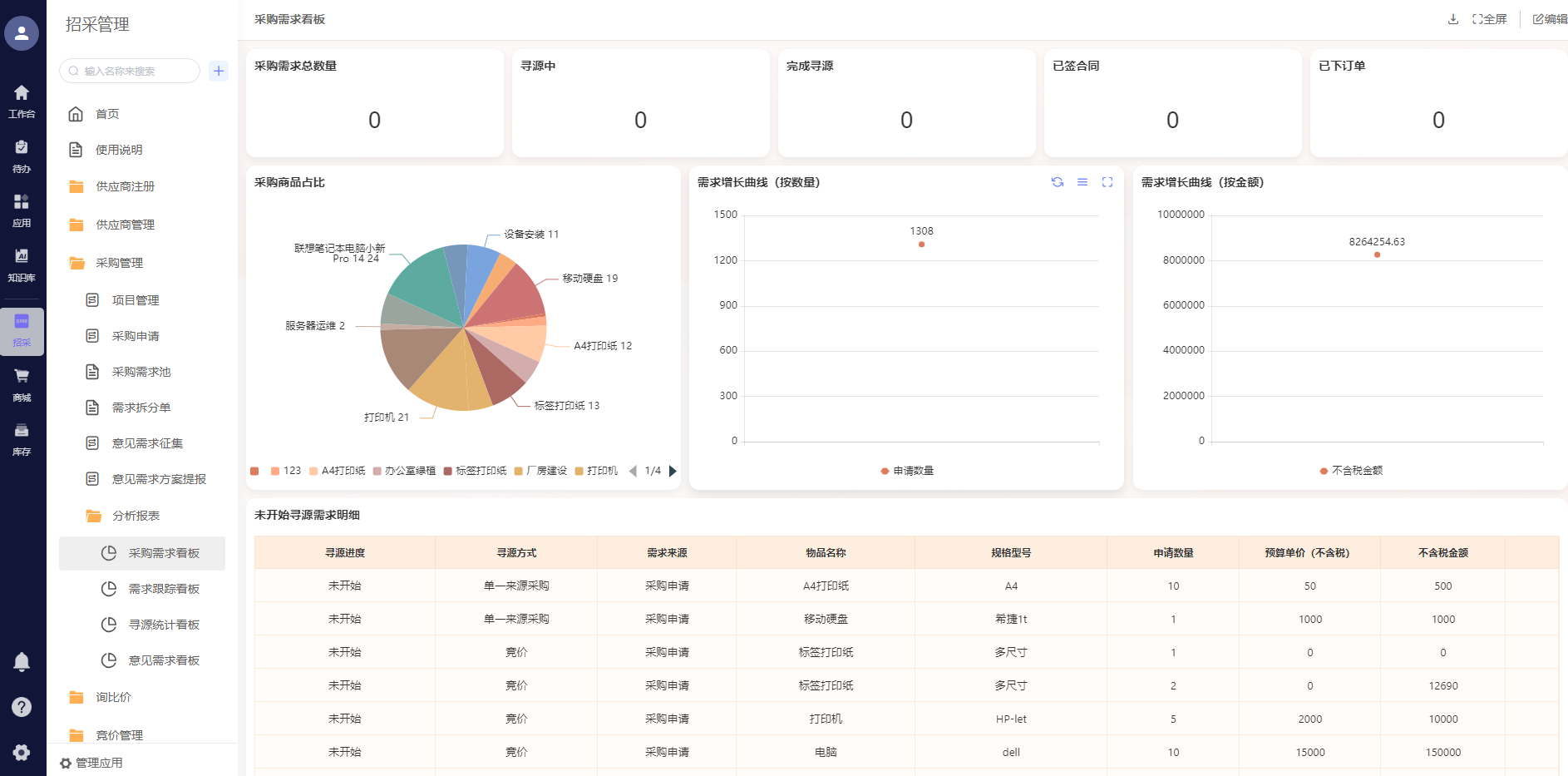Toggle the 不含税金额 legend series

point(1351,471)
